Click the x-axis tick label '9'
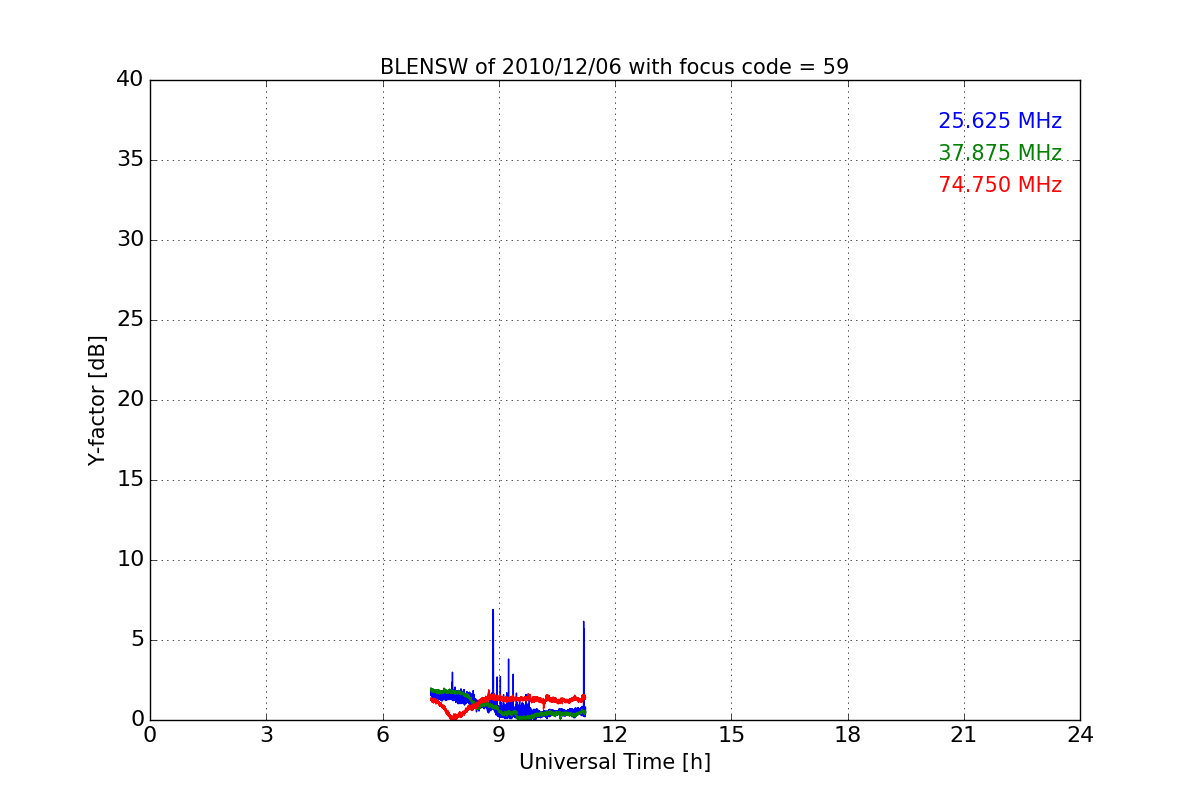The image size is (1200, 800). [499, 735]
